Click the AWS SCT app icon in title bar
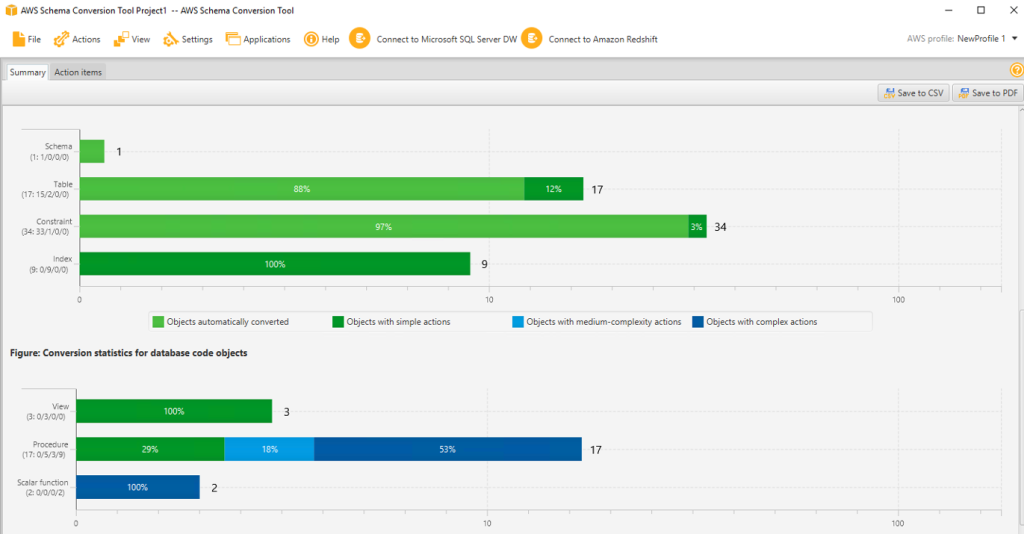1024x534 pixels. click(x=11, y=10)
